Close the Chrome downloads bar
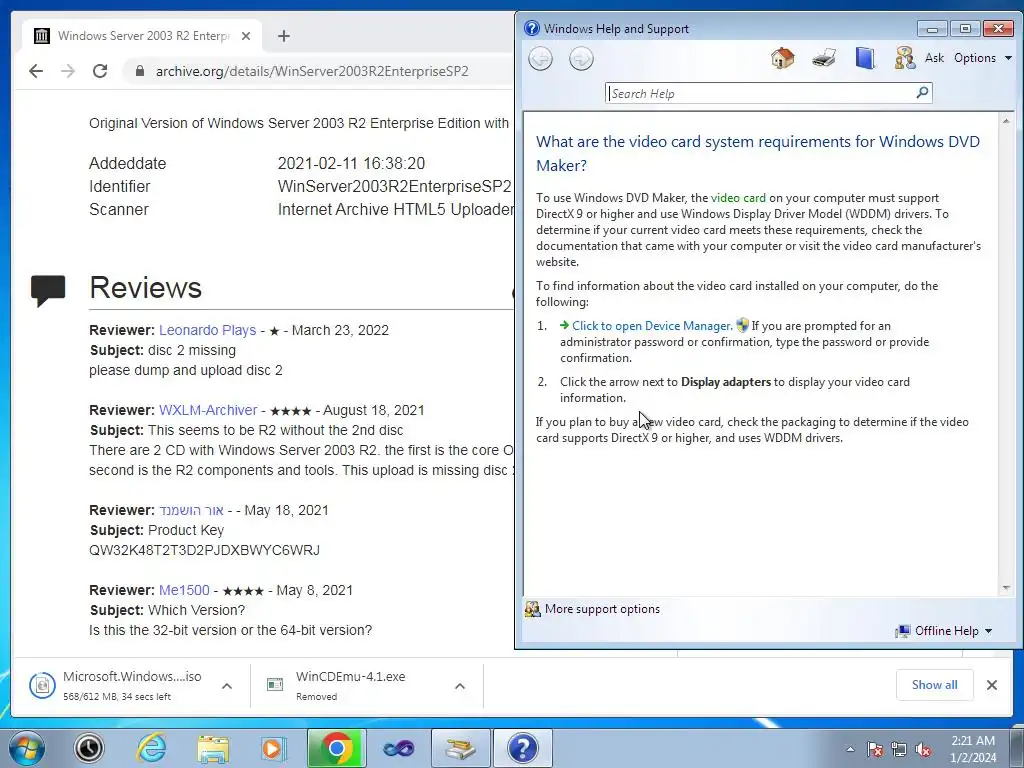Viewport: 1024px width, 768px height. pos(991,684)
